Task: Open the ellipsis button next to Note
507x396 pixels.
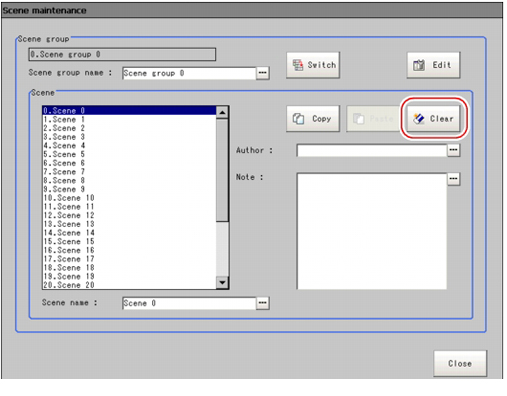Action: (453, 179)
